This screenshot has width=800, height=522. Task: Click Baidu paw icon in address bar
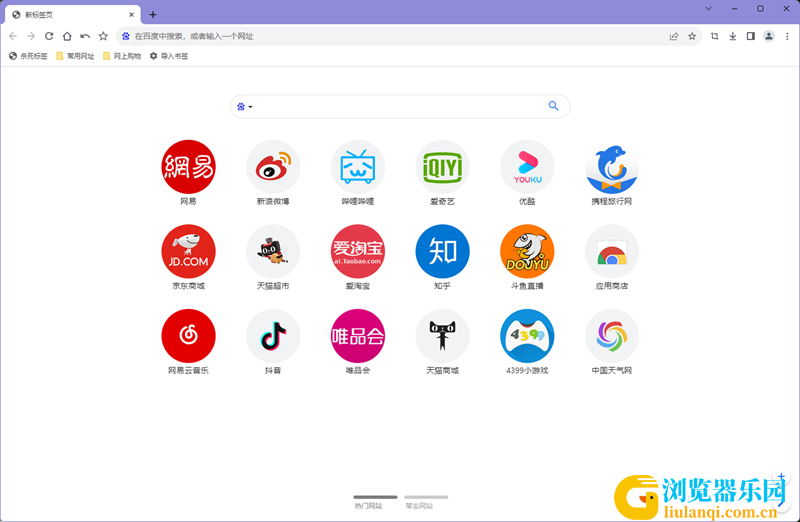[x=126, y=36]
